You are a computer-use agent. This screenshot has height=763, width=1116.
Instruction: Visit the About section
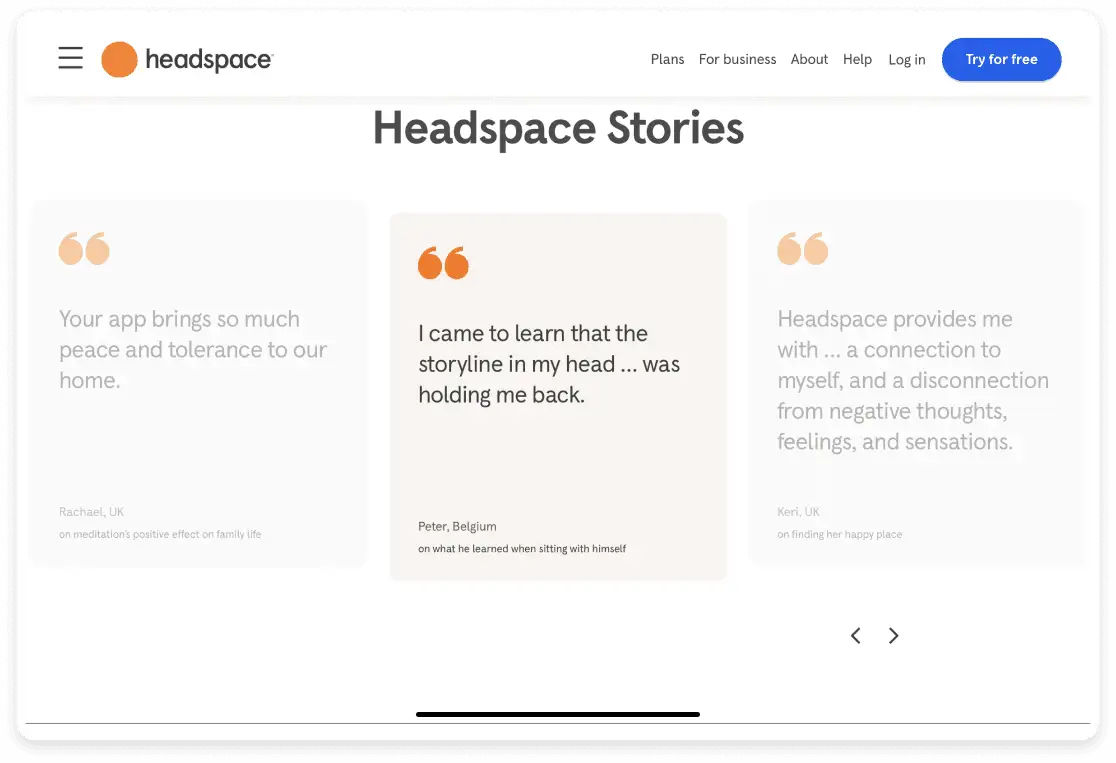click(809, 59)
